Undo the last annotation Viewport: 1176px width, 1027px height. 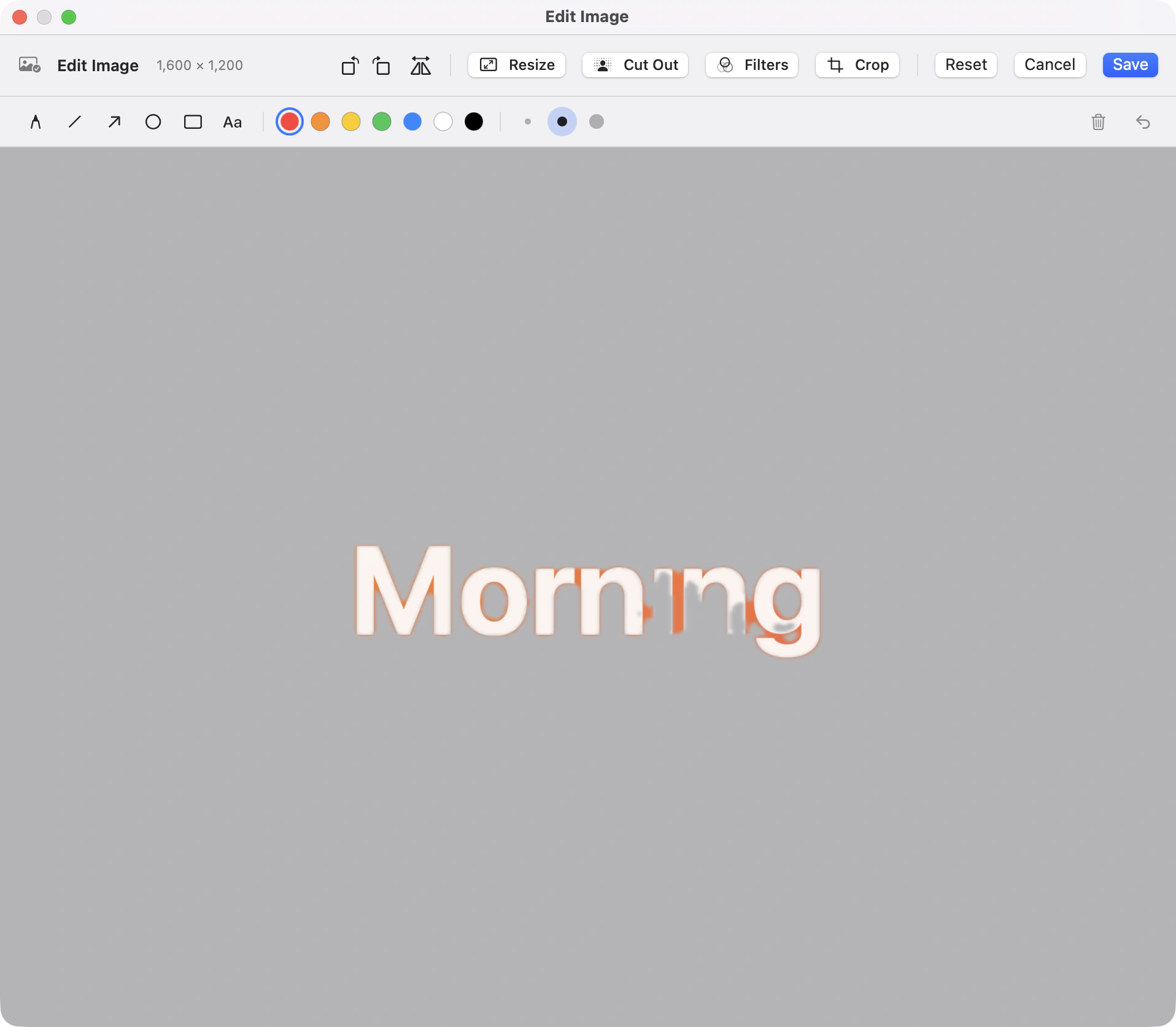click(x=1142, y=122)
